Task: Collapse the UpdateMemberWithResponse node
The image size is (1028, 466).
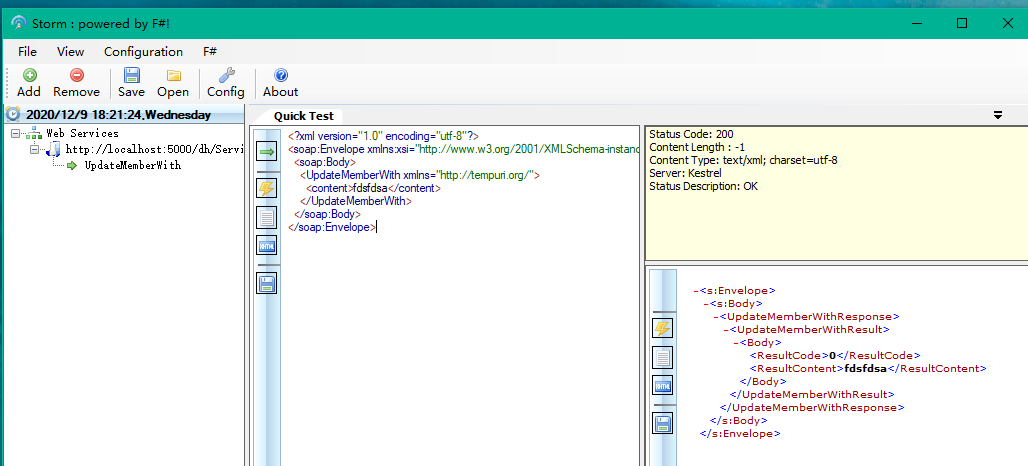Action: [x=716, y=316]
